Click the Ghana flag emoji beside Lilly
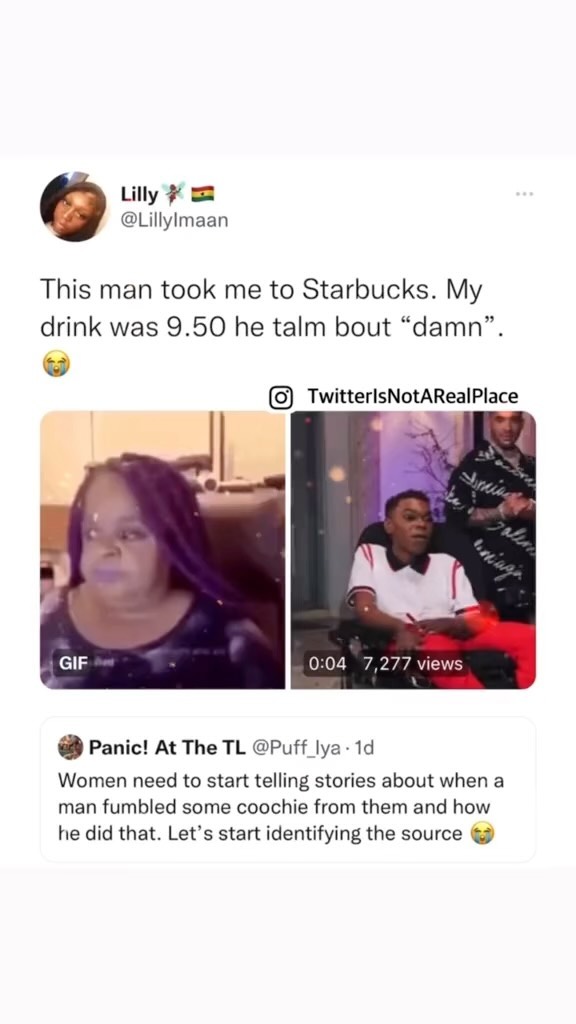Viewport: 576px width, 1024px height. 203,194
